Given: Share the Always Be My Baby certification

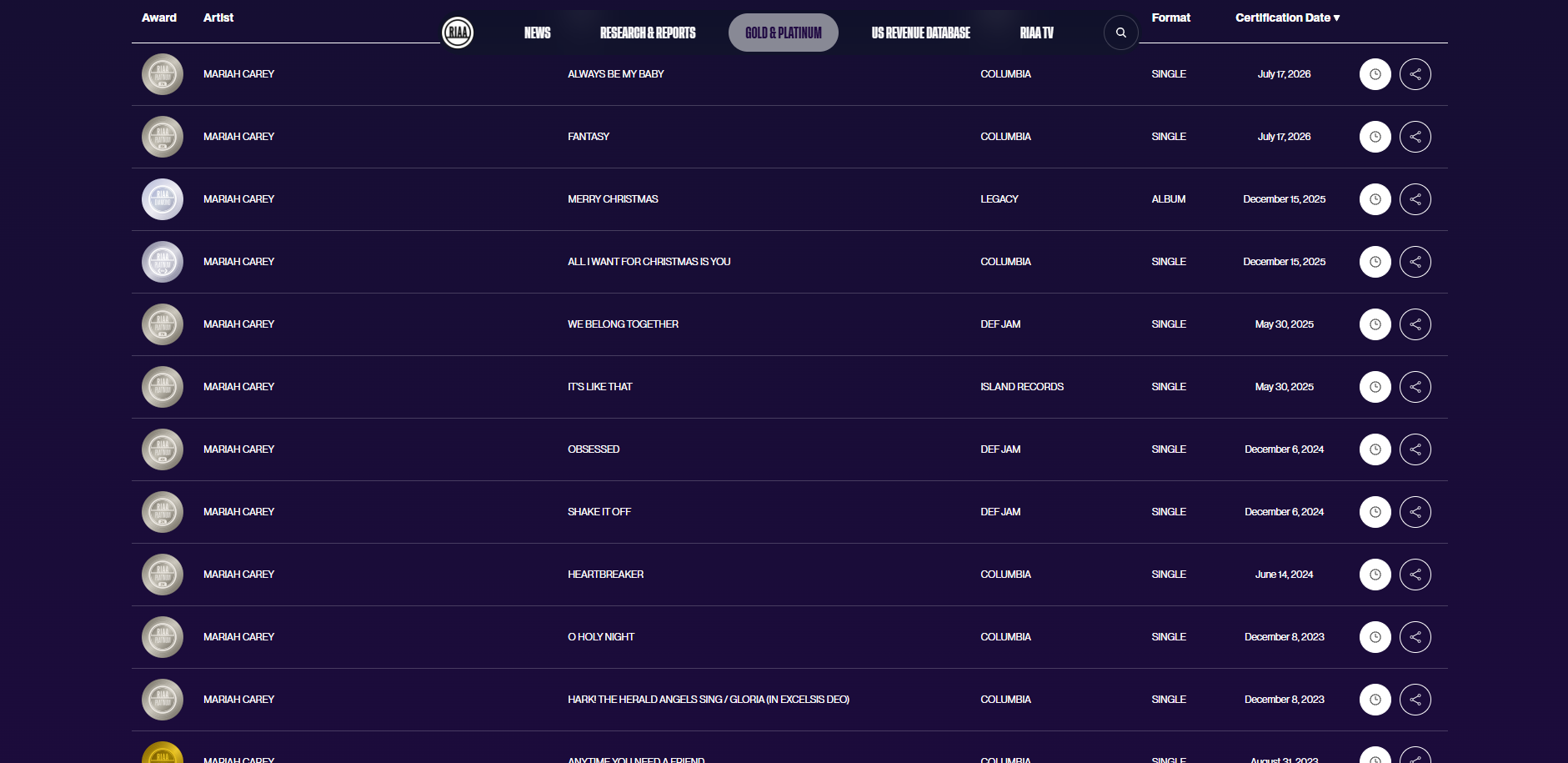Looking at the screenshot, I should (1415, 74).
